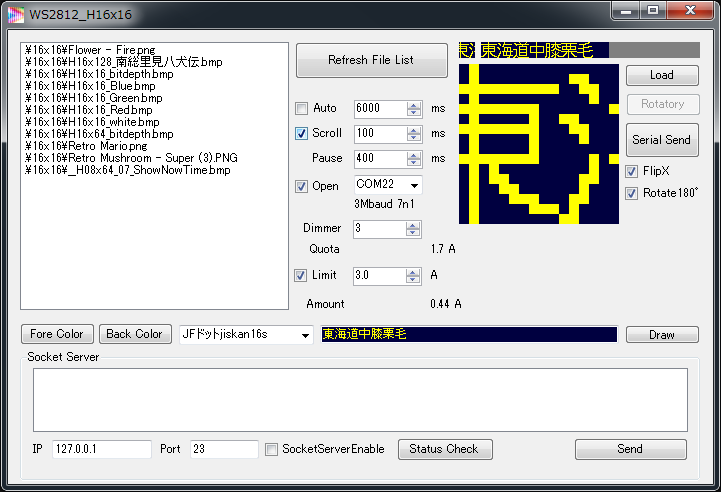This screenshot has height=492, width=721.
Task: Select Retro Mushroom - Super (3).PNG file
Action: pos(131,158)
